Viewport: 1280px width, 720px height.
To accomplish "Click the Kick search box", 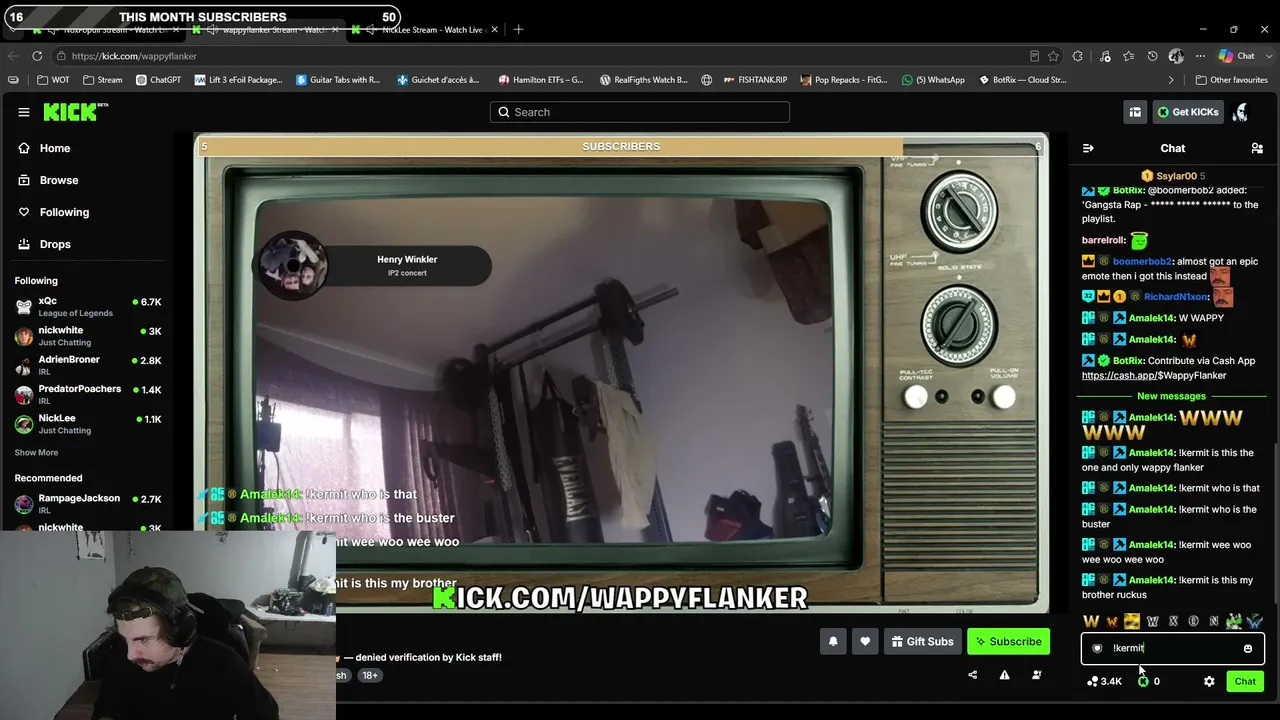I will pos(640,112).
